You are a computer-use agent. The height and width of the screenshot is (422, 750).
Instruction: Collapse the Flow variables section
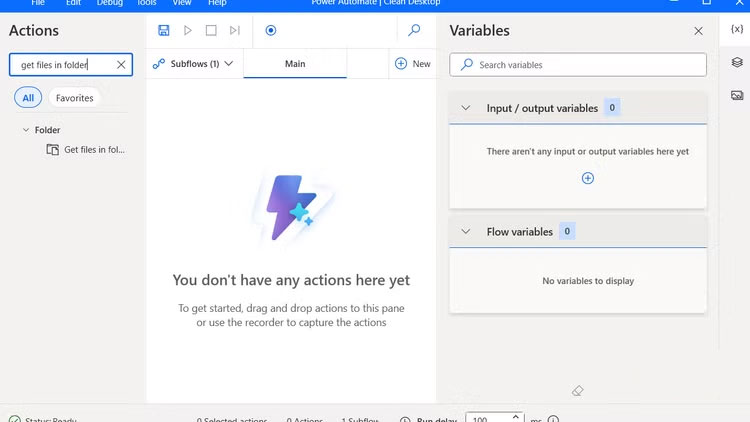(x=465, y=232)
